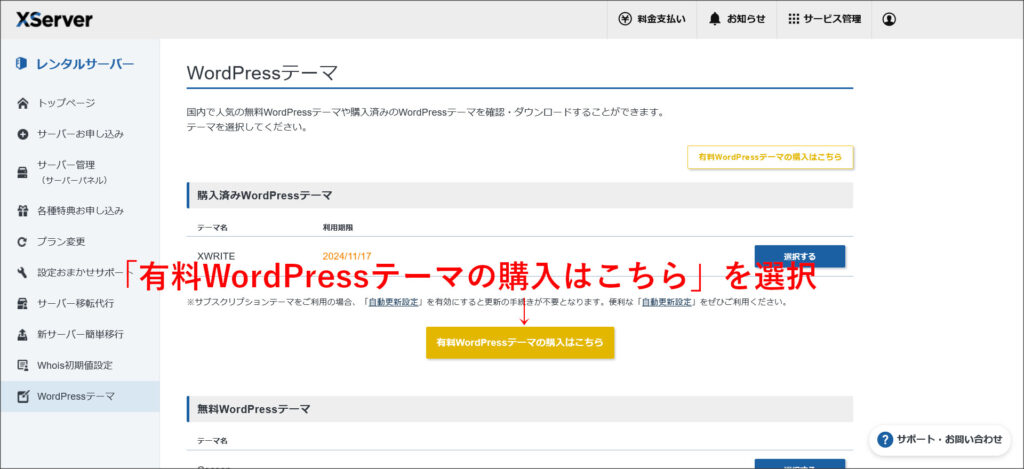Viewport: 1024px width, 469px height.
Task: Open サーバーお申し込み
Action: point(80,134)
